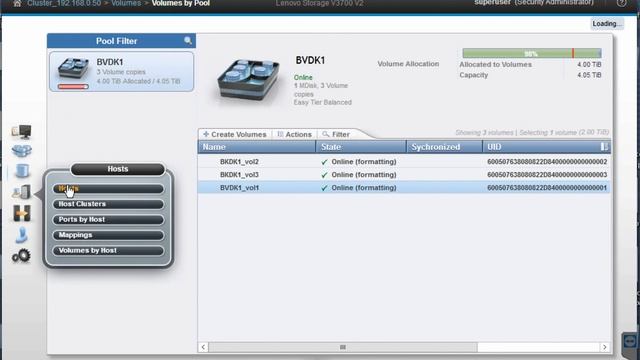Click the panel toggle icon at the bottom right corner
This screenshot has height=360, width=640.
click(629, 341)
